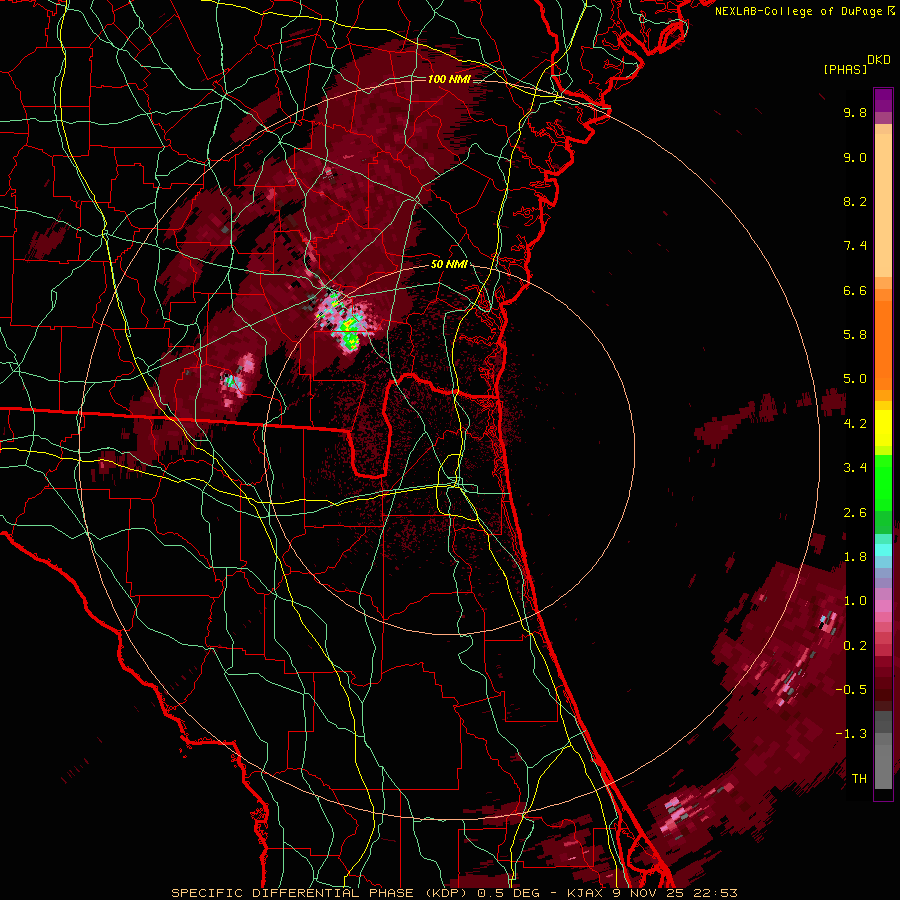Select the 8.2 scale label

[x=855, y=201]
